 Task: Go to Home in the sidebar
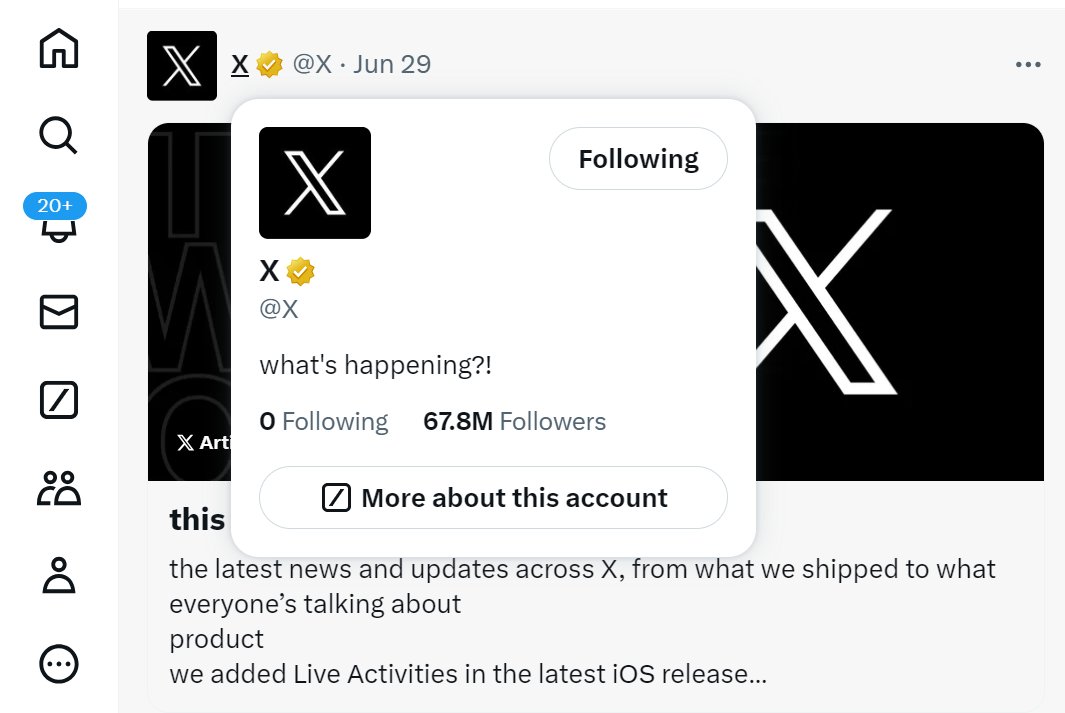[x=58, y=49]
